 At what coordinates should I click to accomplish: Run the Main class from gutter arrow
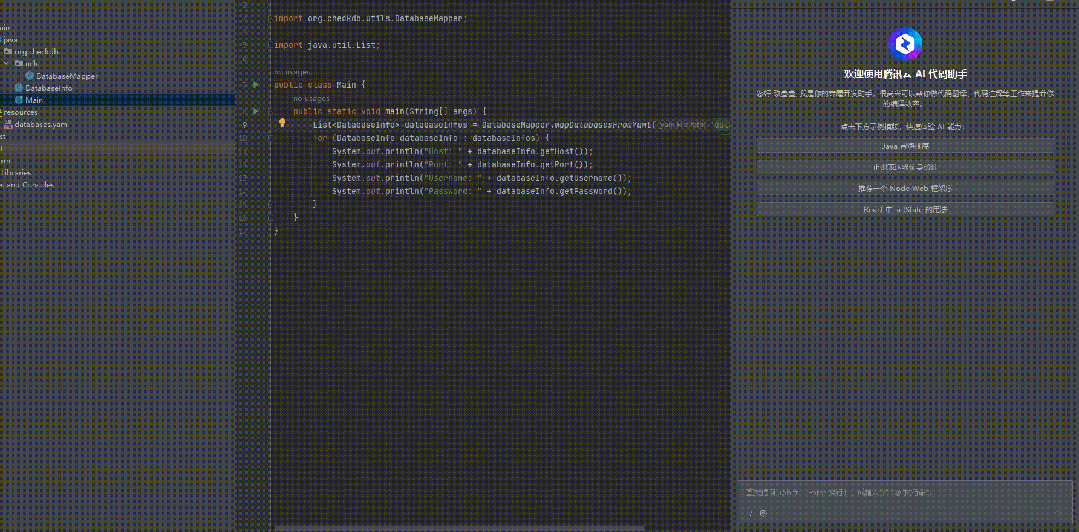(x=255, y=85)
